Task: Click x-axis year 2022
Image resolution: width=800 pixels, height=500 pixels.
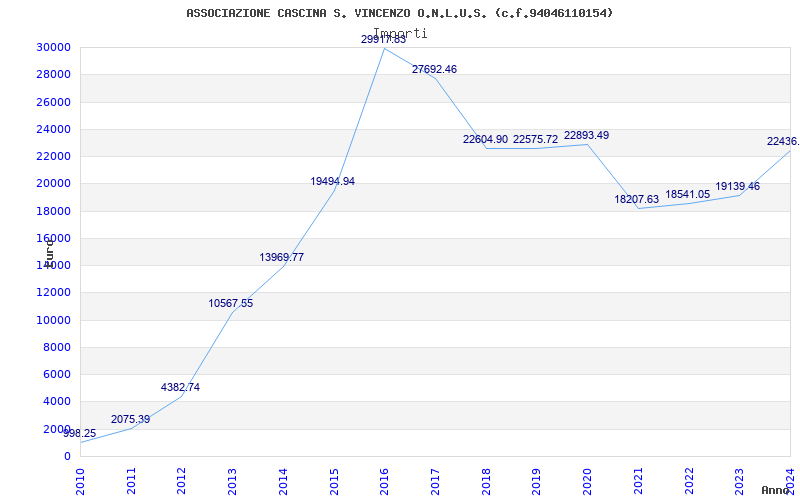Action: tap(689, 482)
